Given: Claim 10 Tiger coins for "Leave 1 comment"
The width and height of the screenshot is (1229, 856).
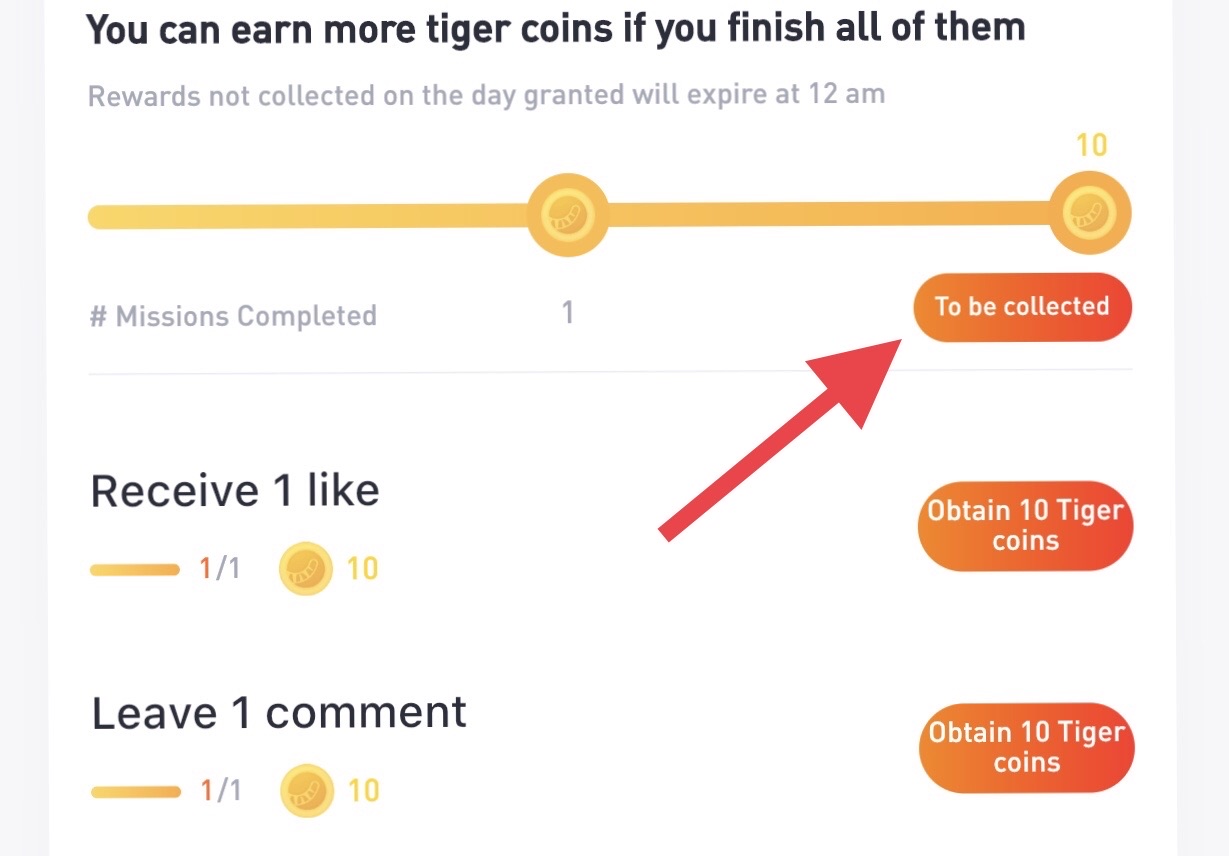Looking at the screenshot, I should 1026,748.
